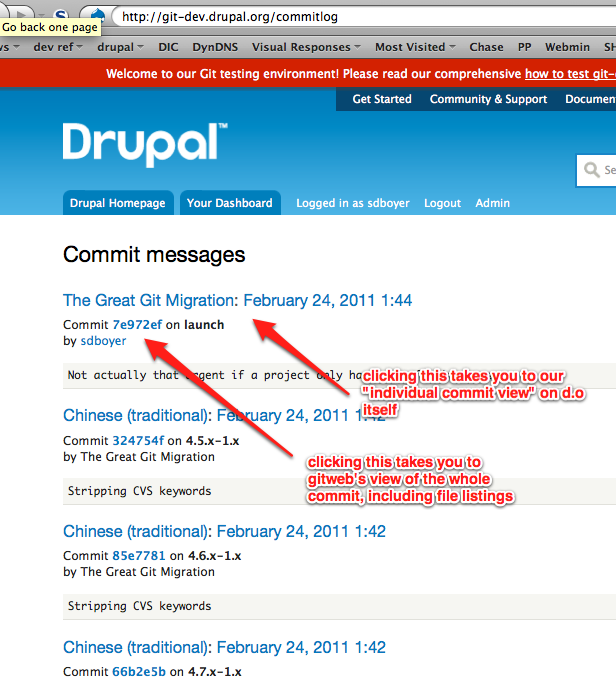Click the Logout link
Screen dimensions: 616x677
point(442,203)
